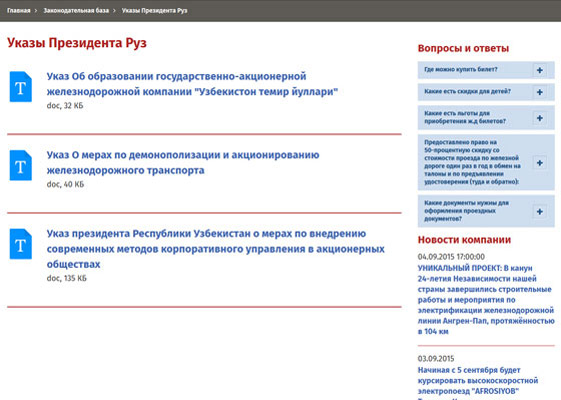Click page title Указы Президента Руз

[x=77, y=43]
